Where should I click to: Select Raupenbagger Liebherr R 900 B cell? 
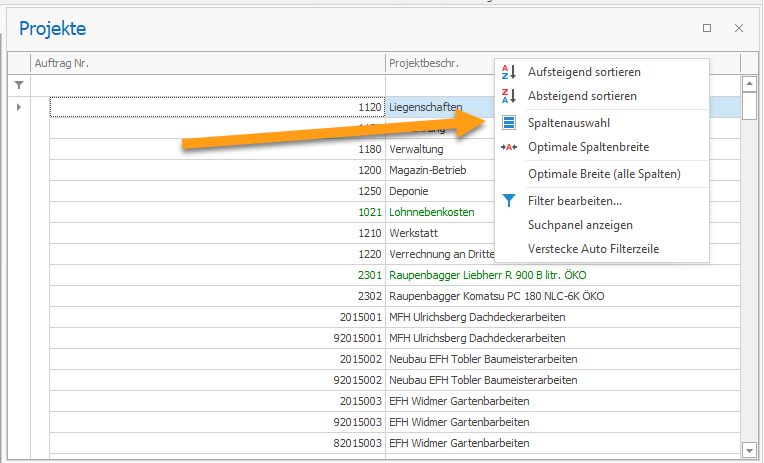[x=563, y=275]
